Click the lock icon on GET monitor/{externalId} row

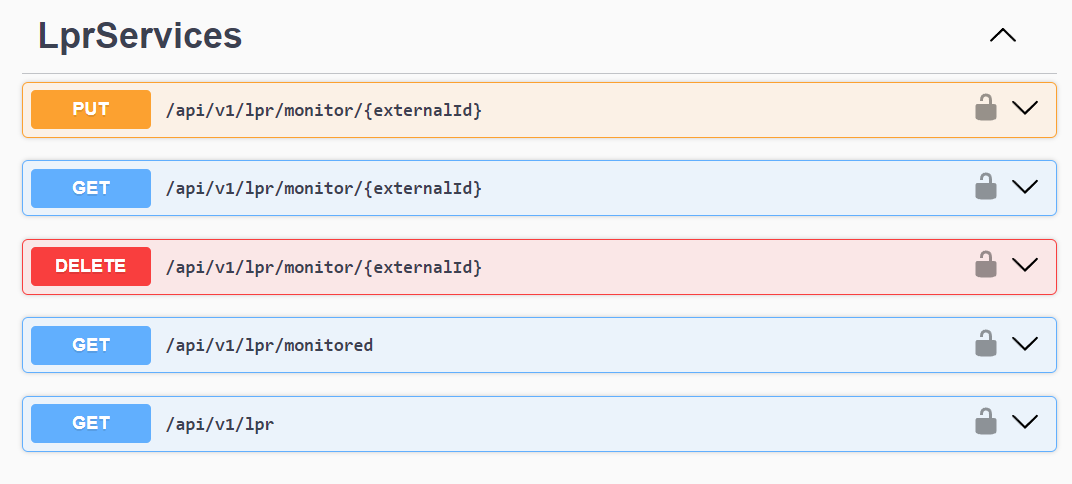click(x=985, y=187)
